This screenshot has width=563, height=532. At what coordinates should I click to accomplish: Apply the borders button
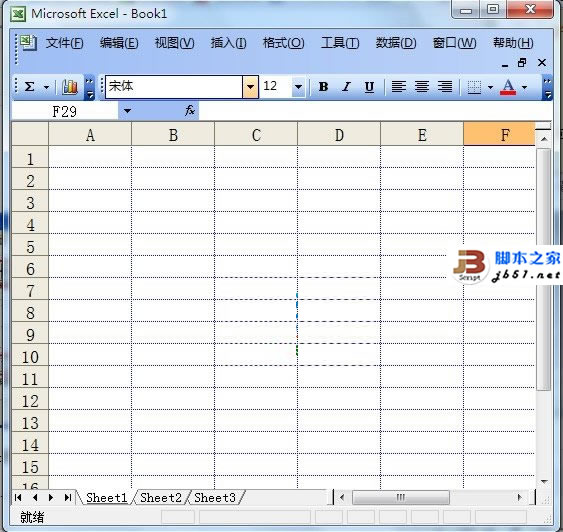(474, 87)
